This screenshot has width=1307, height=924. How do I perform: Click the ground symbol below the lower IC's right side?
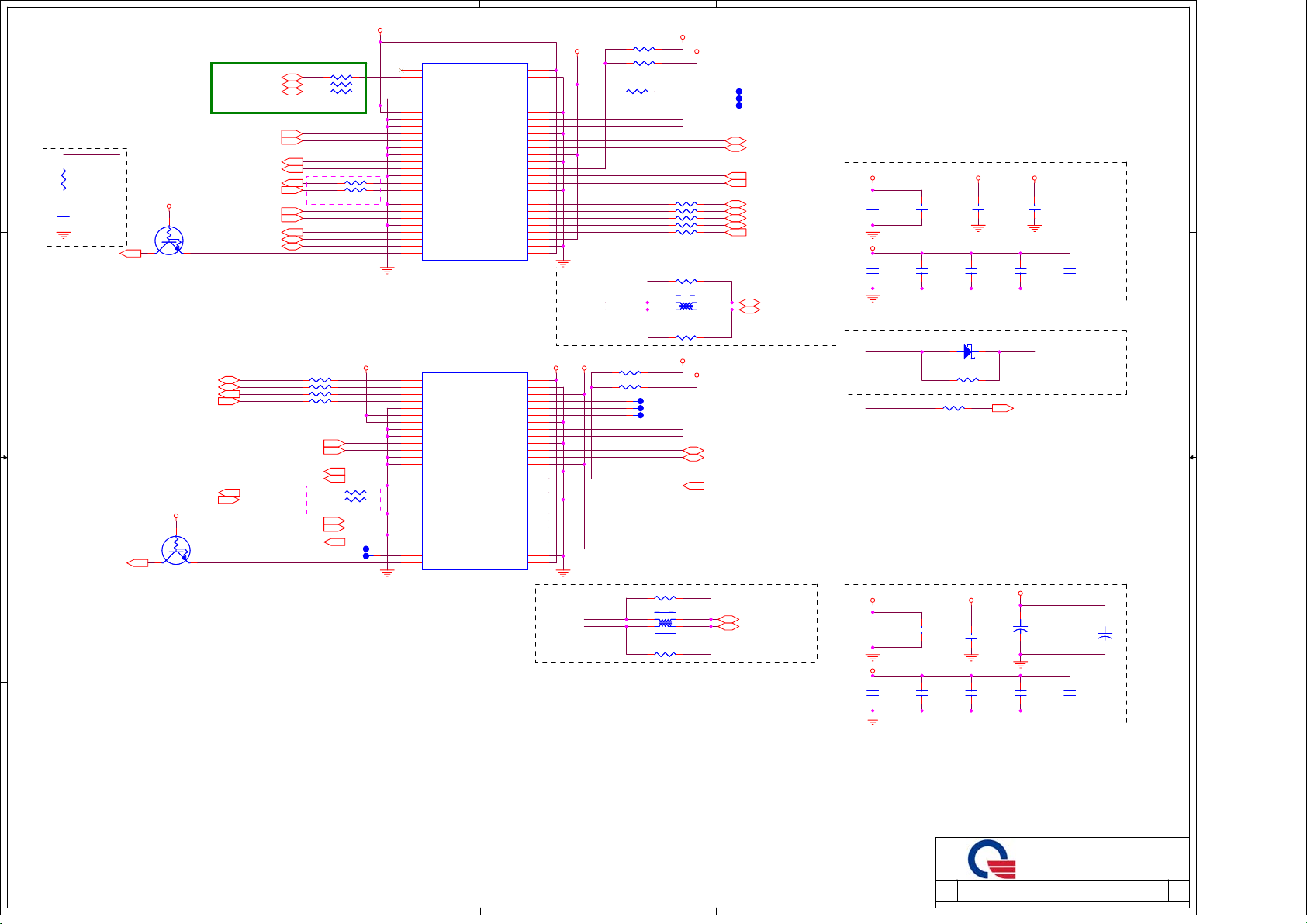tap(563, 573)
